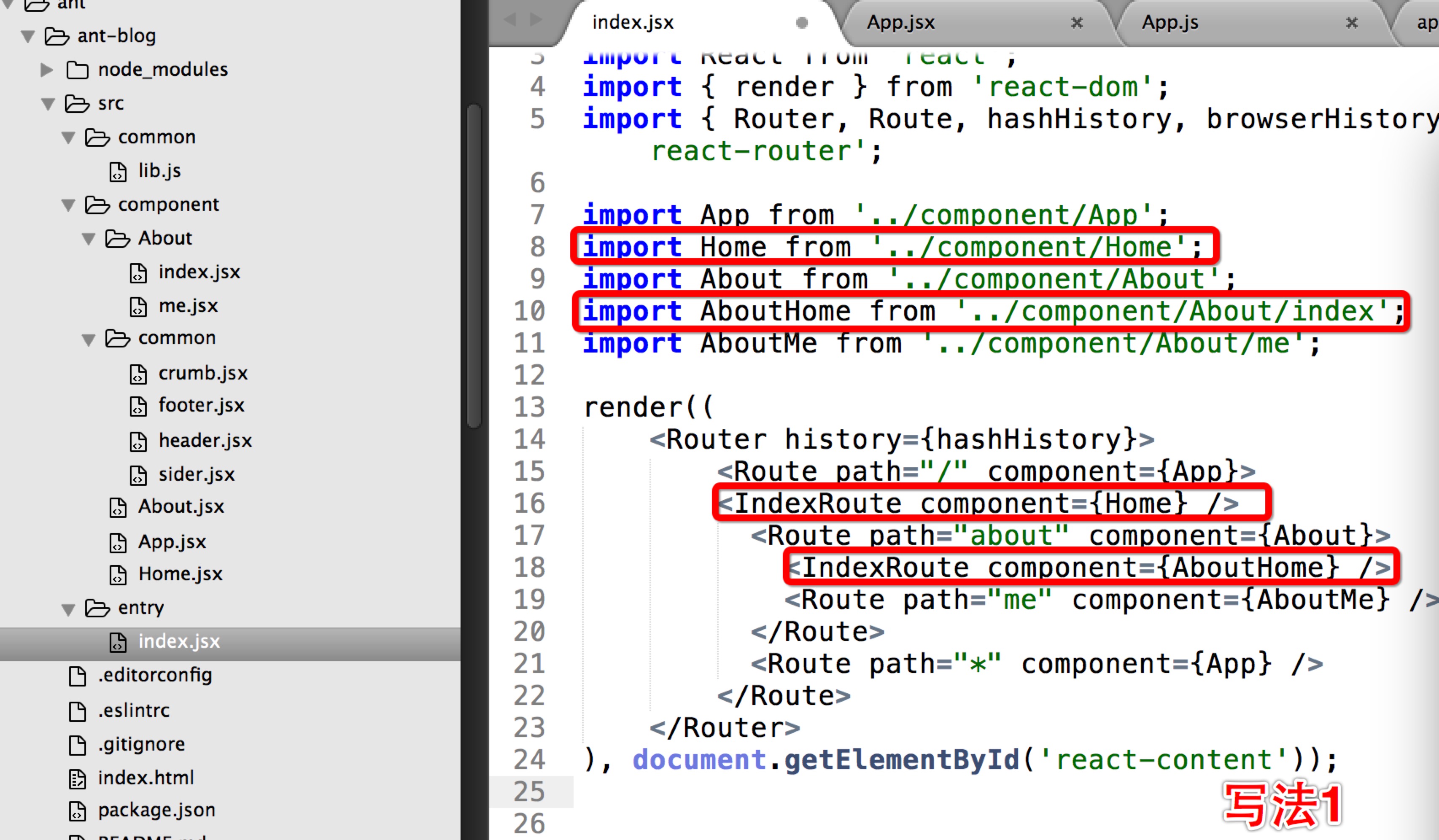Close the App.js tab
This screenshot has width=1439, height=840.
coord(1352,23)
